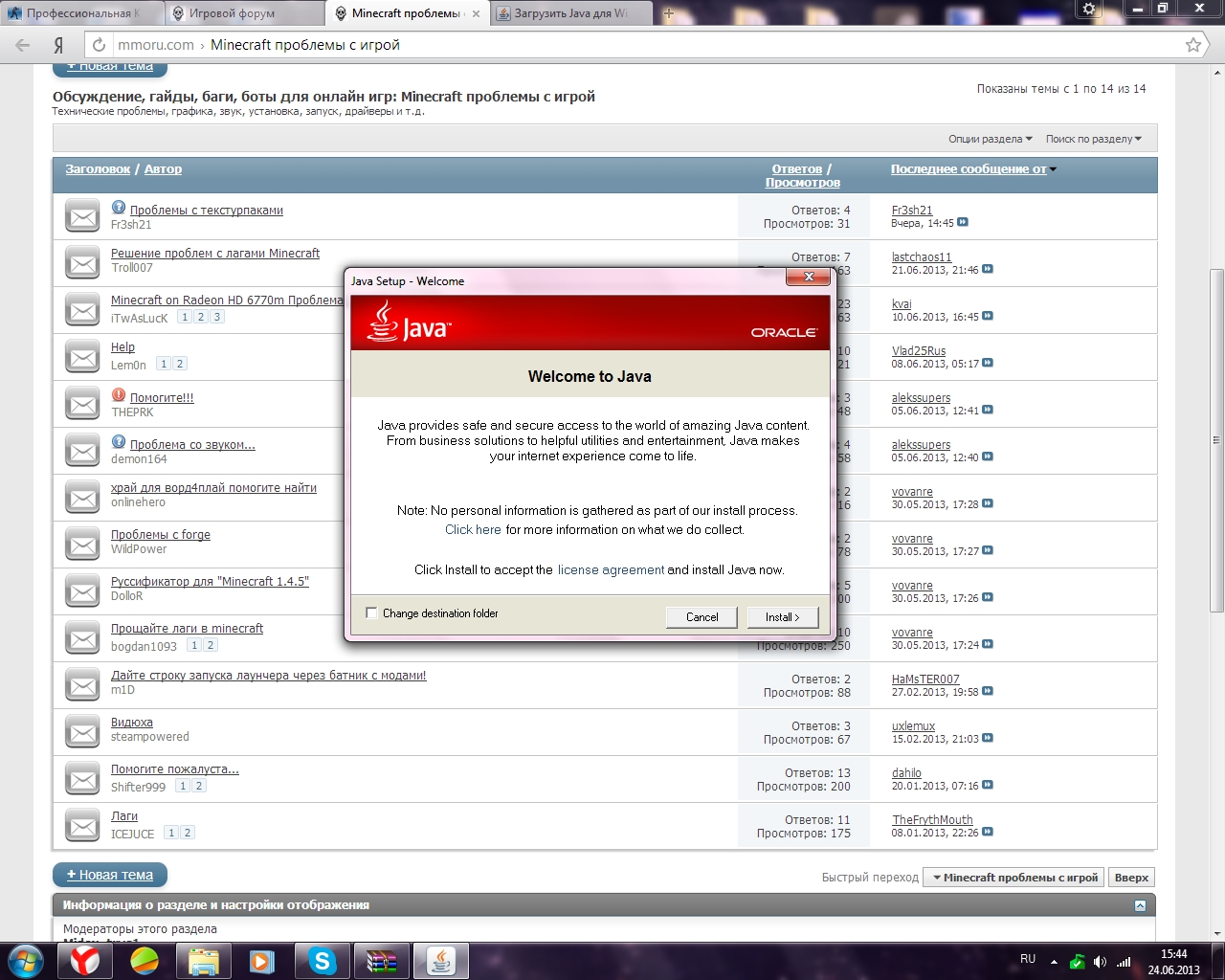The height and width of the screenshot is (980, 1225).
Task: Tick the Change destination folder checkbox
Action: pos(371,613)
